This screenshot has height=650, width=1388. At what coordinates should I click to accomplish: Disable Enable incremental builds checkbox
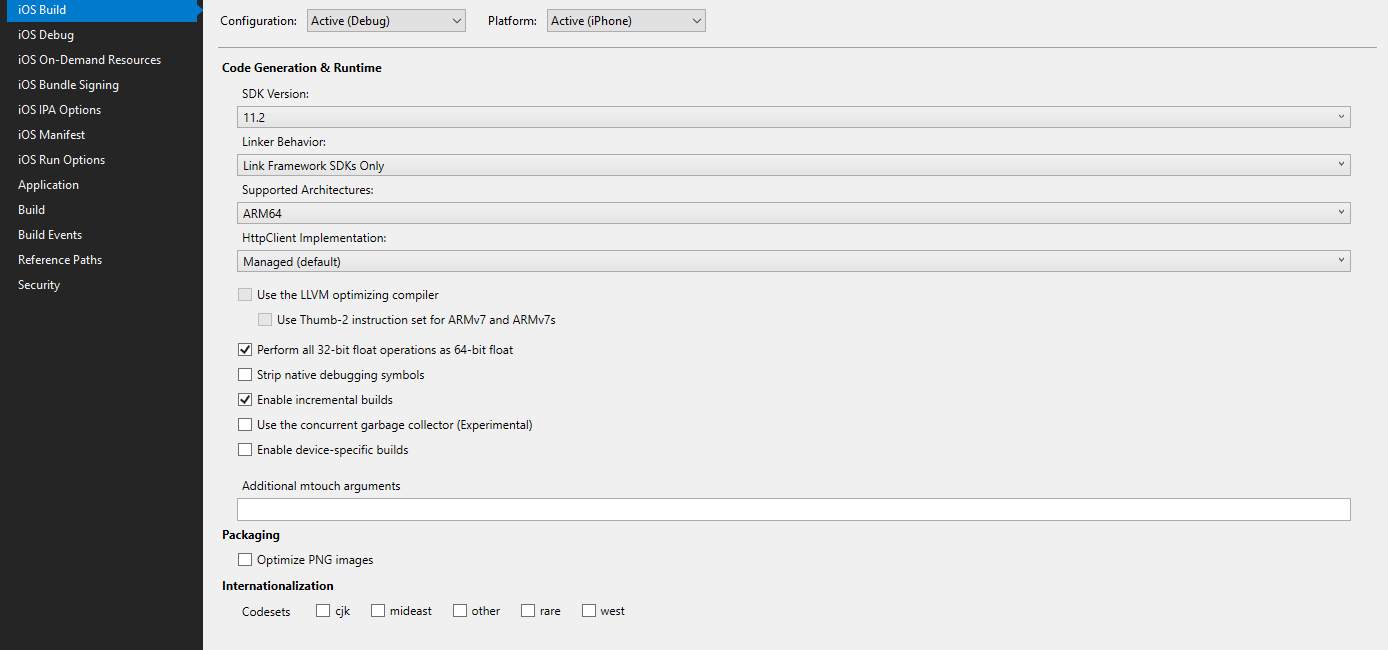click(245, 400)
